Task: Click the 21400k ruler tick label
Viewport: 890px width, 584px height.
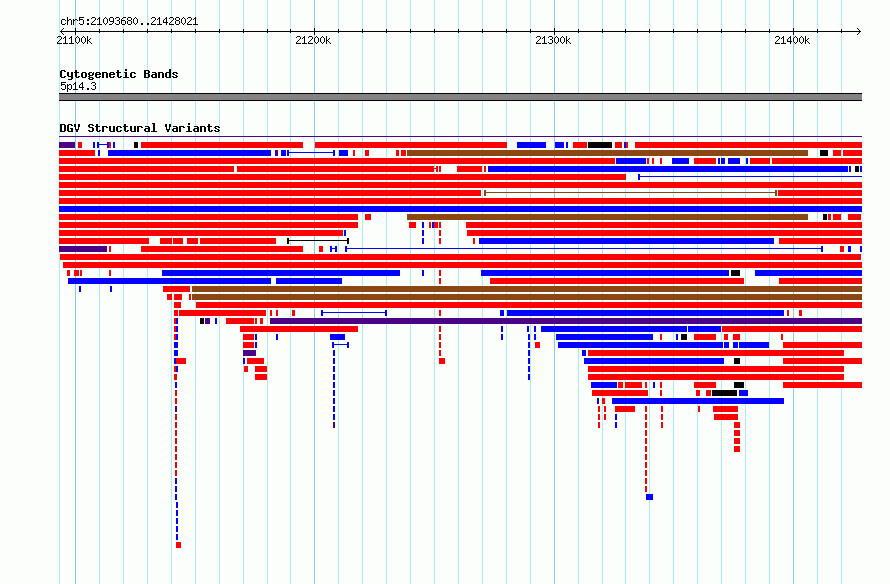Action: pyautogui.click(x=792, y=40)
